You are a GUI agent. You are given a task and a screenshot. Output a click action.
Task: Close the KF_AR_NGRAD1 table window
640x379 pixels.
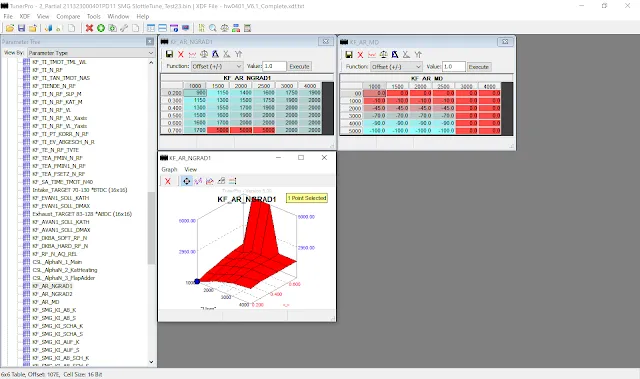[326, 41]
